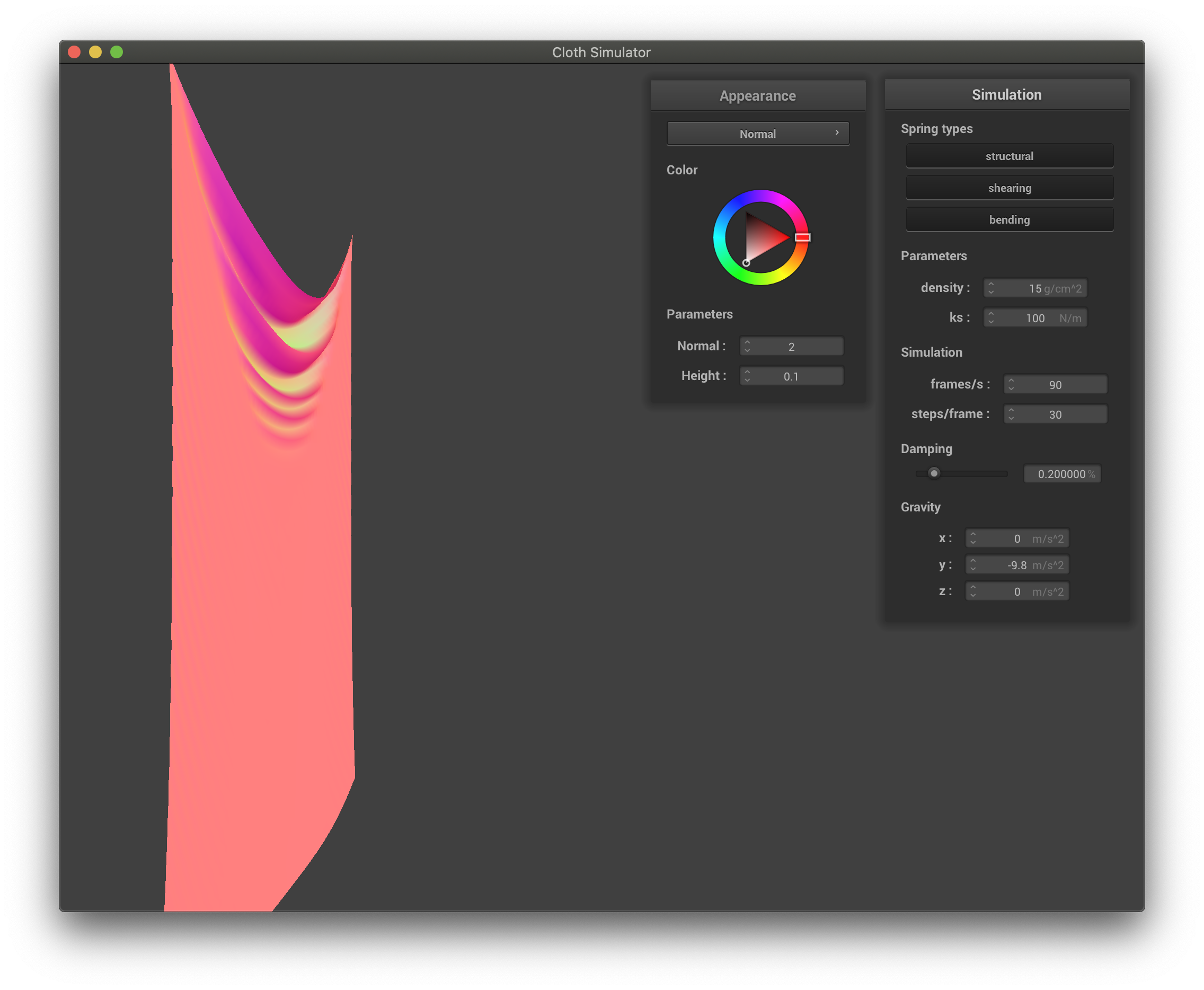Viewport: 1204px width, 990px height.
Task: Click the Gravity x stepper arrows
Action: [x=972, y=538]
